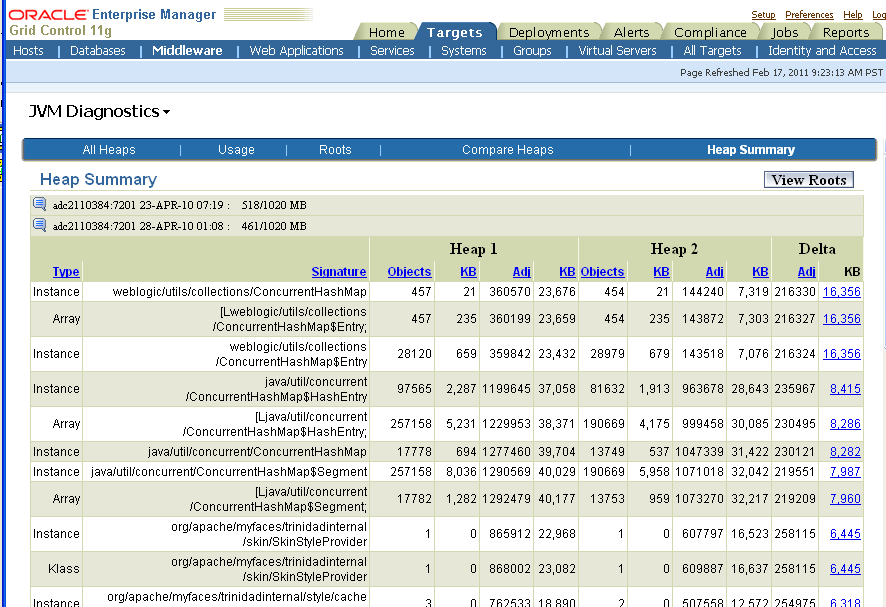Open the 8,415 delta link
The height and width of the screenshot is (607, 886).
coord(845,389)
